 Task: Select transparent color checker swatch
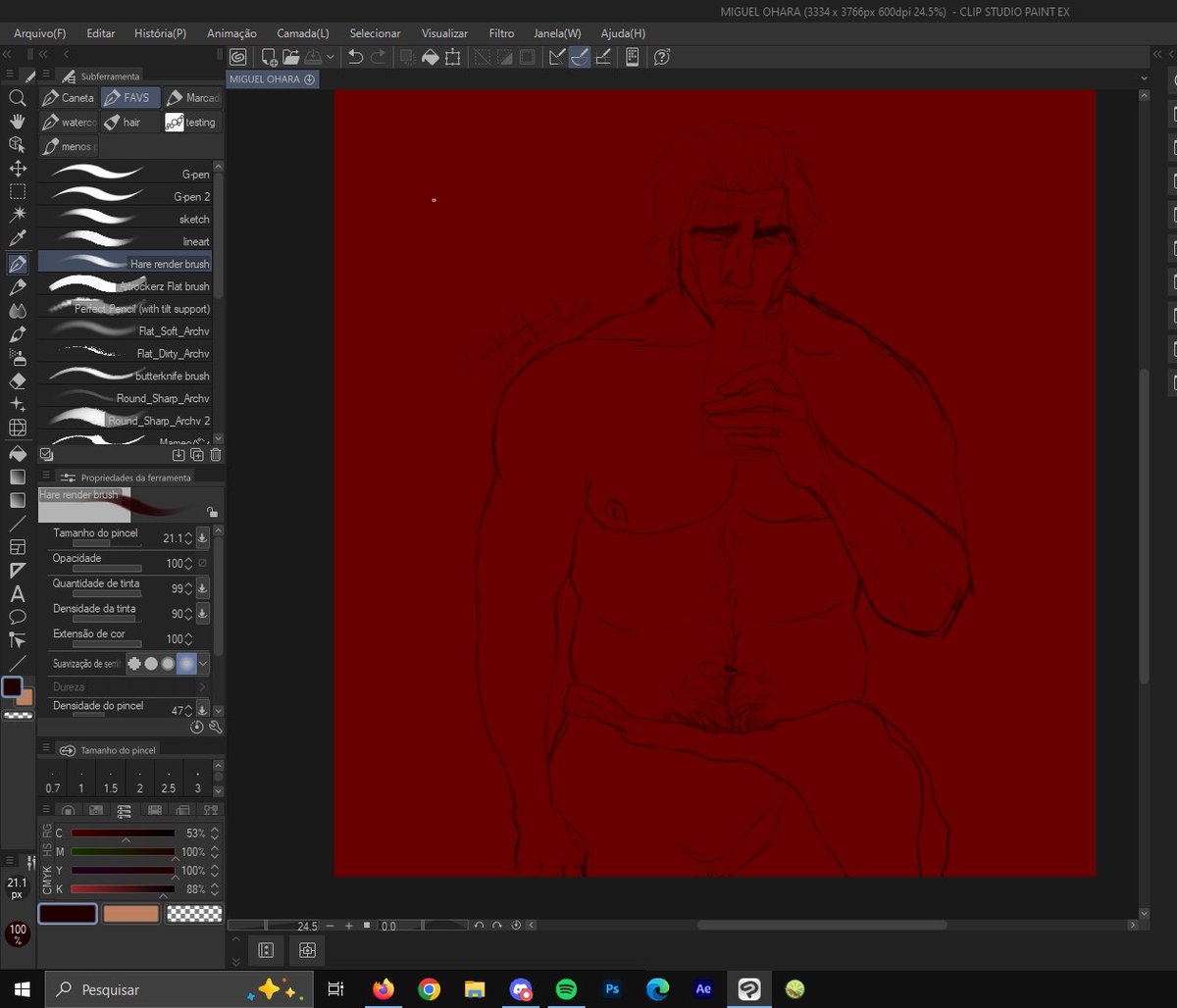[193, 914]
